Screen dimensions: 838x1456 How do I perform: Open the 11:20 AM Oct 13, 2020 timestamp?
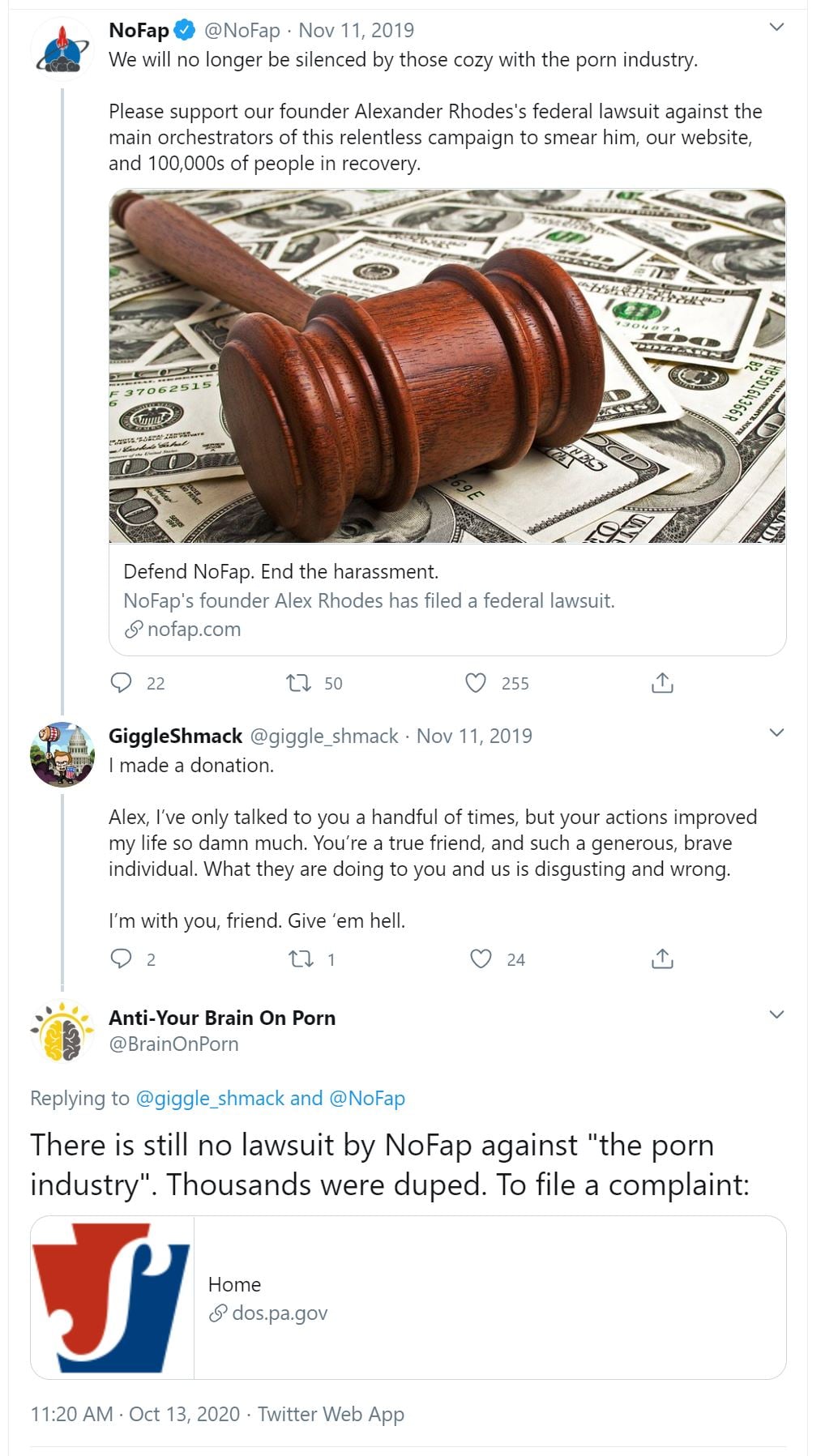click(135, 1414)
